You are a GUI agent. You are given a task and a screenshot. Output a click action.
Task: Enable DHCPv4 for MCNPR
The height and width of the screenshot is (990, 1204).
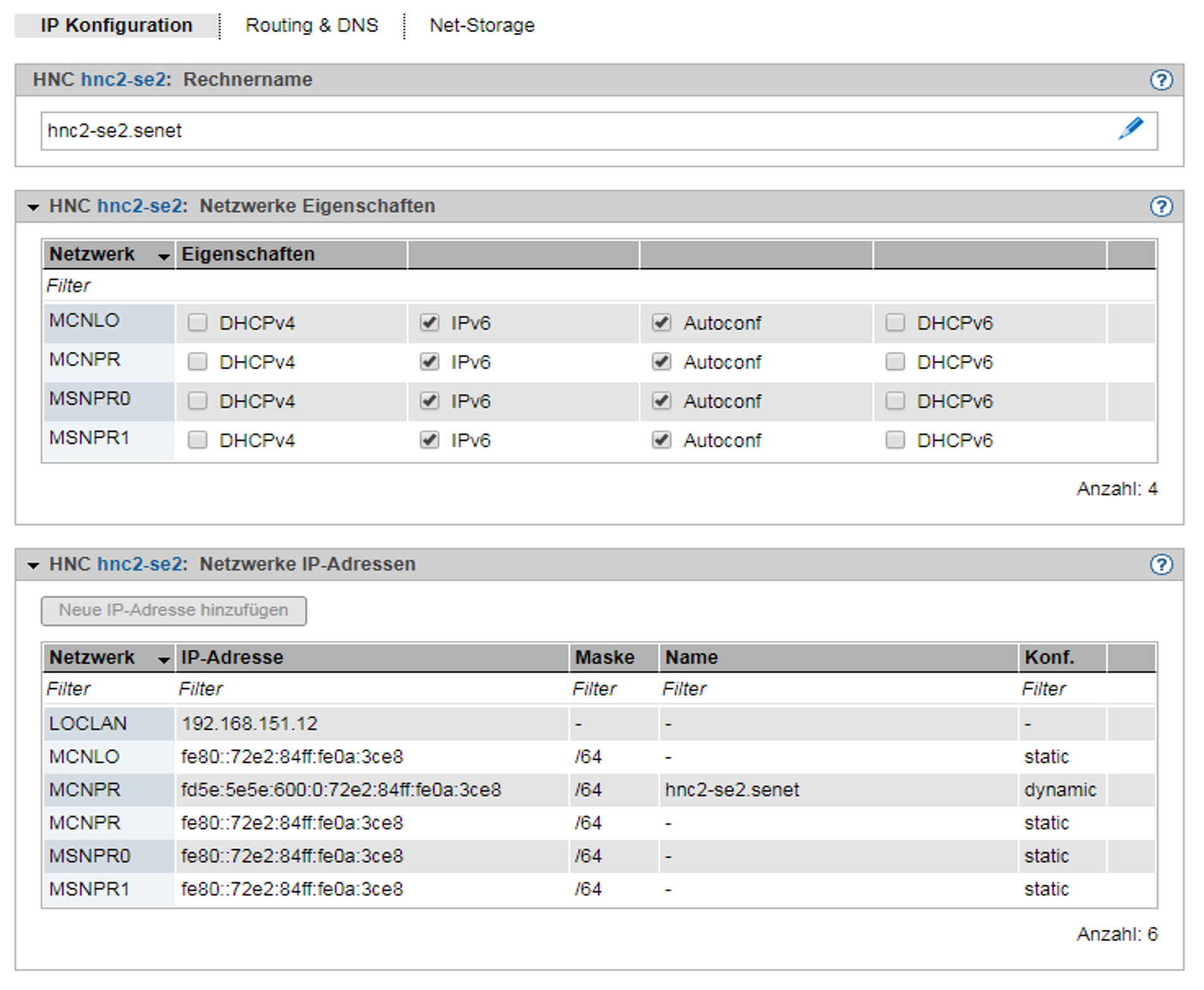[x=197, y=362]
